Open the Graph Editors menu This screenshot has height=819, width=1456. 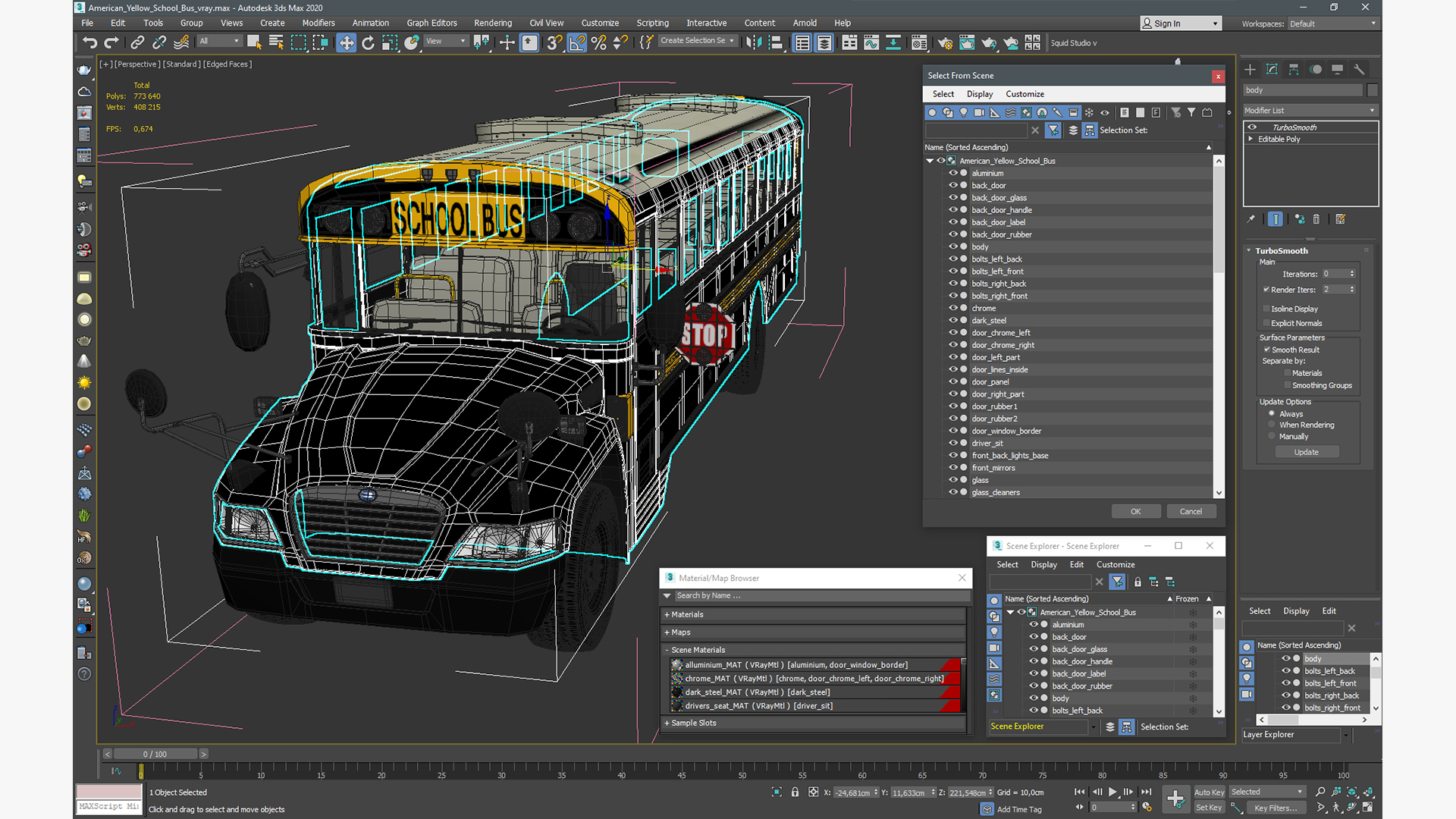(431, 23)
